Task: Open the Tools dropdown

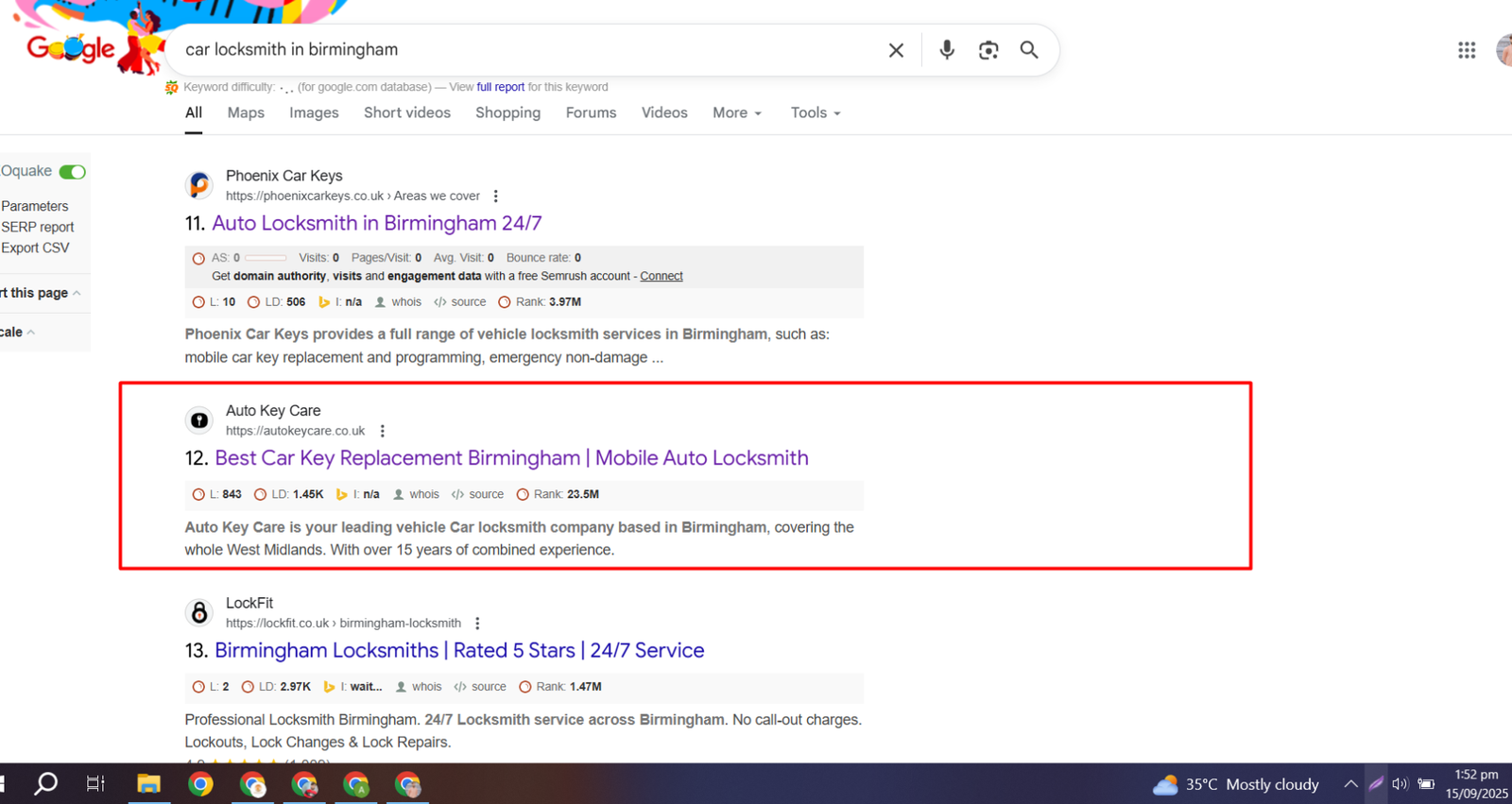Action: [x=815, y=112]
